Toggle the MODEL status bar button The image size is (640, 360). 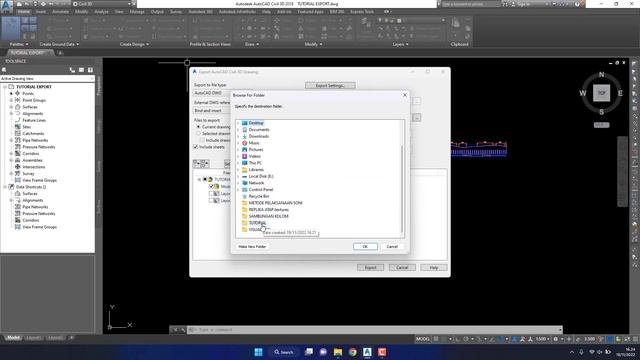tap(422, 339)
